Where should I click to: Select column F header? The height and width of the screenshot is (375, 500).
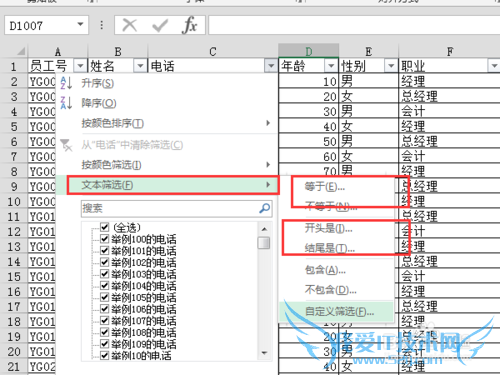coord(449,51)
